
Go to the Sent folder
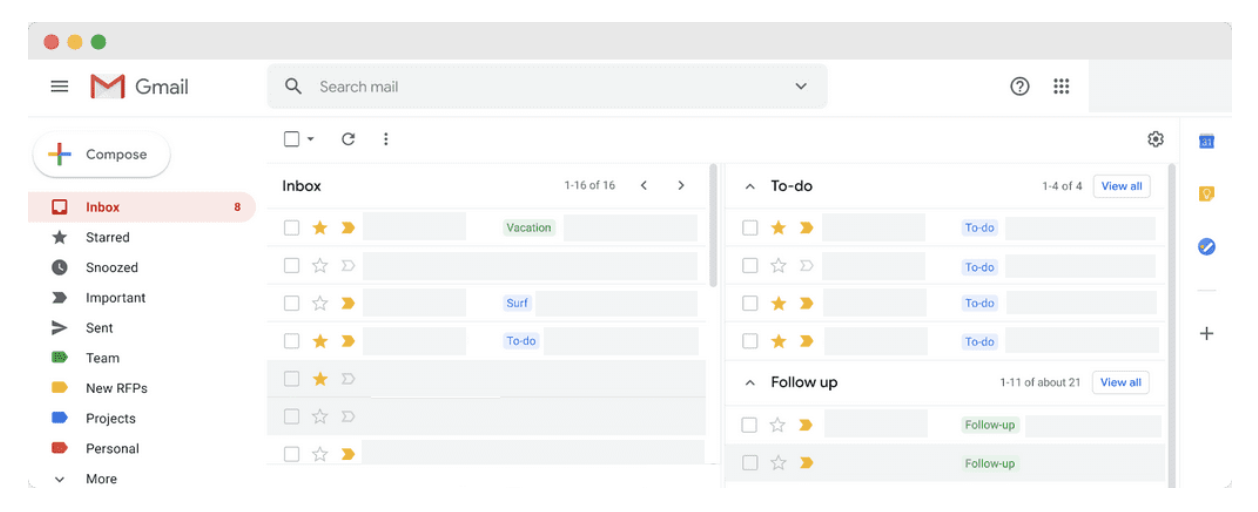tap(99, 328)
